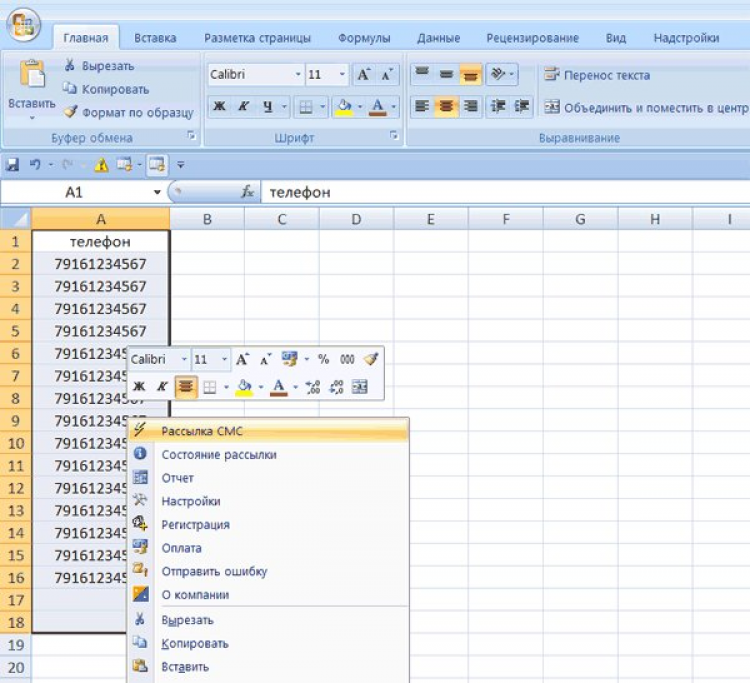This screenshot has height=683, width=750.
Task: Click format painter brush in mini toolbar
Action: (371, 359)
